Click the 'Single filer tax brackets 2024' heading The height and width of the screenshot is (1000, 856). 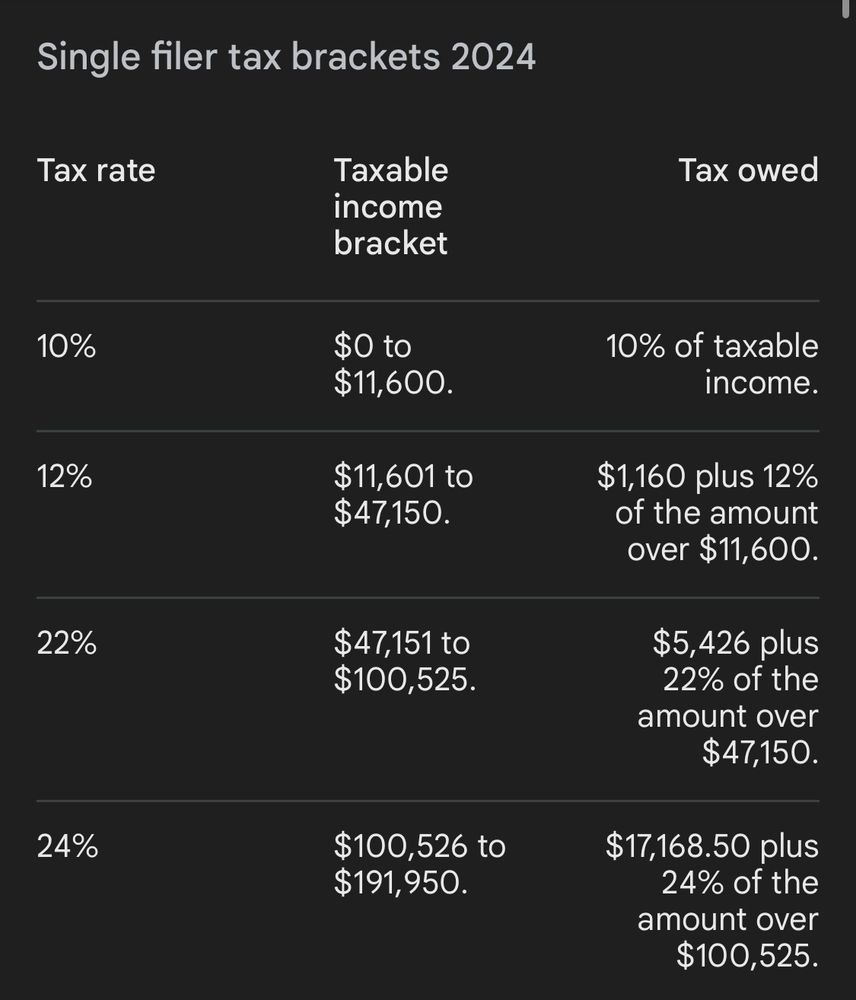coord(286,57)
